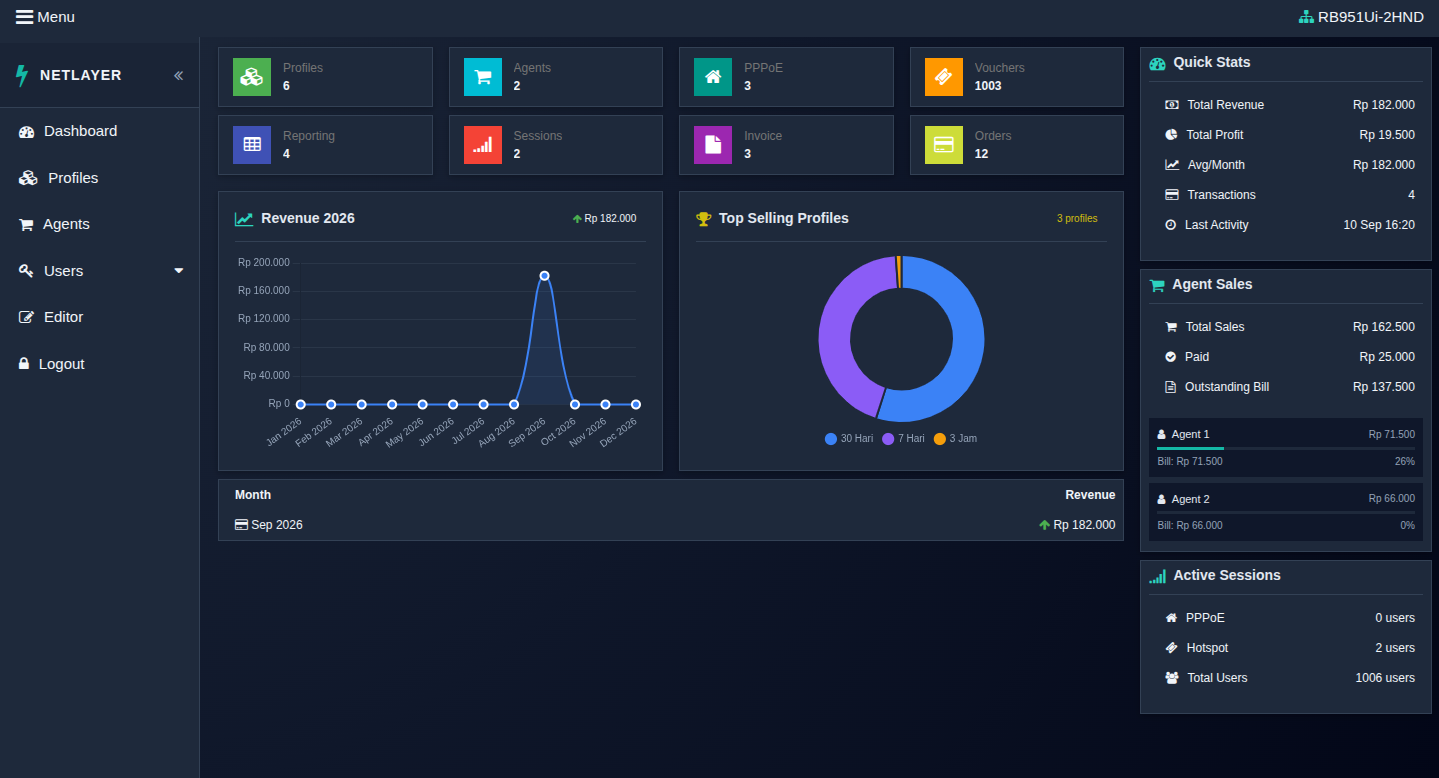Toggle 7 Hari legend in donut chart
The width and height of the screenshot is (1439, 778).
(903, 439)
